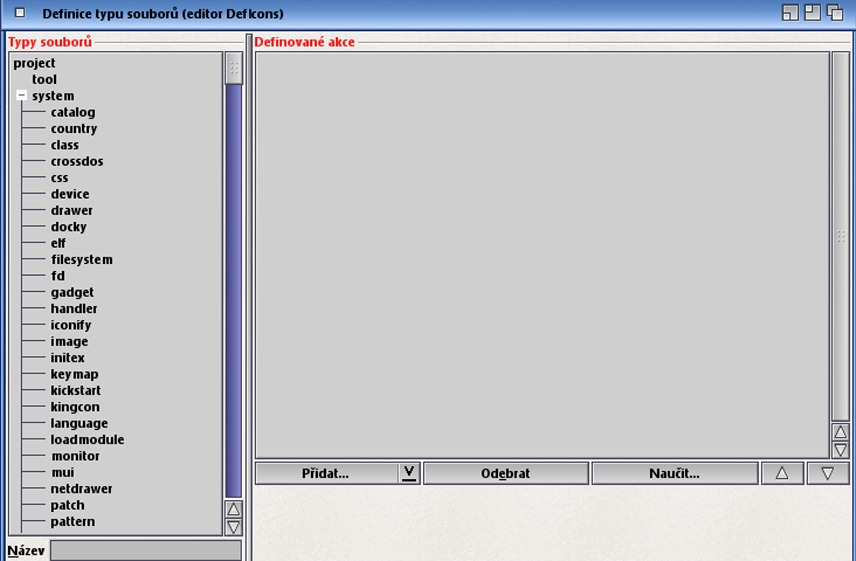Move action down with triangle button
856x561 pixels.
(x=827, y=473)
